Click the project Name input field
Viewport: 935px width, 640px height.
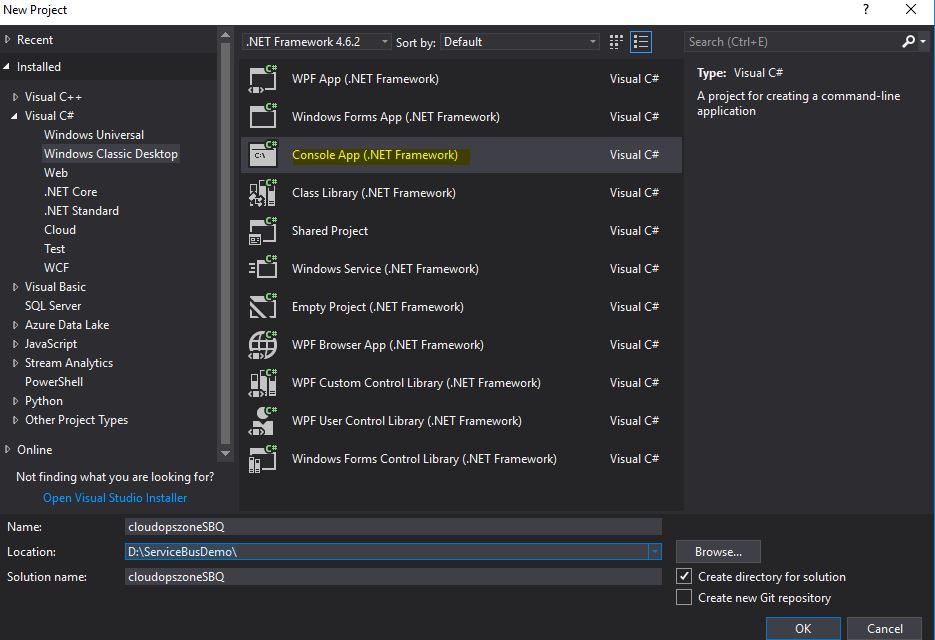click(x=393, y=527)
